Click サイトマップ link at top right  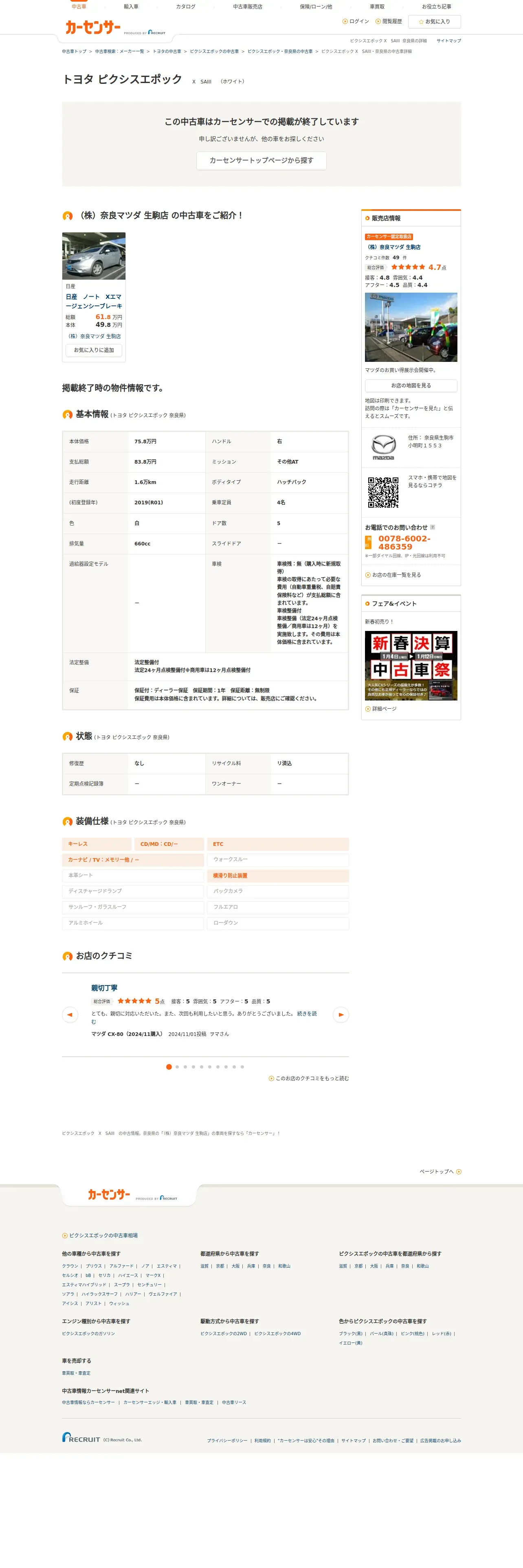click(x=449, y=41)
